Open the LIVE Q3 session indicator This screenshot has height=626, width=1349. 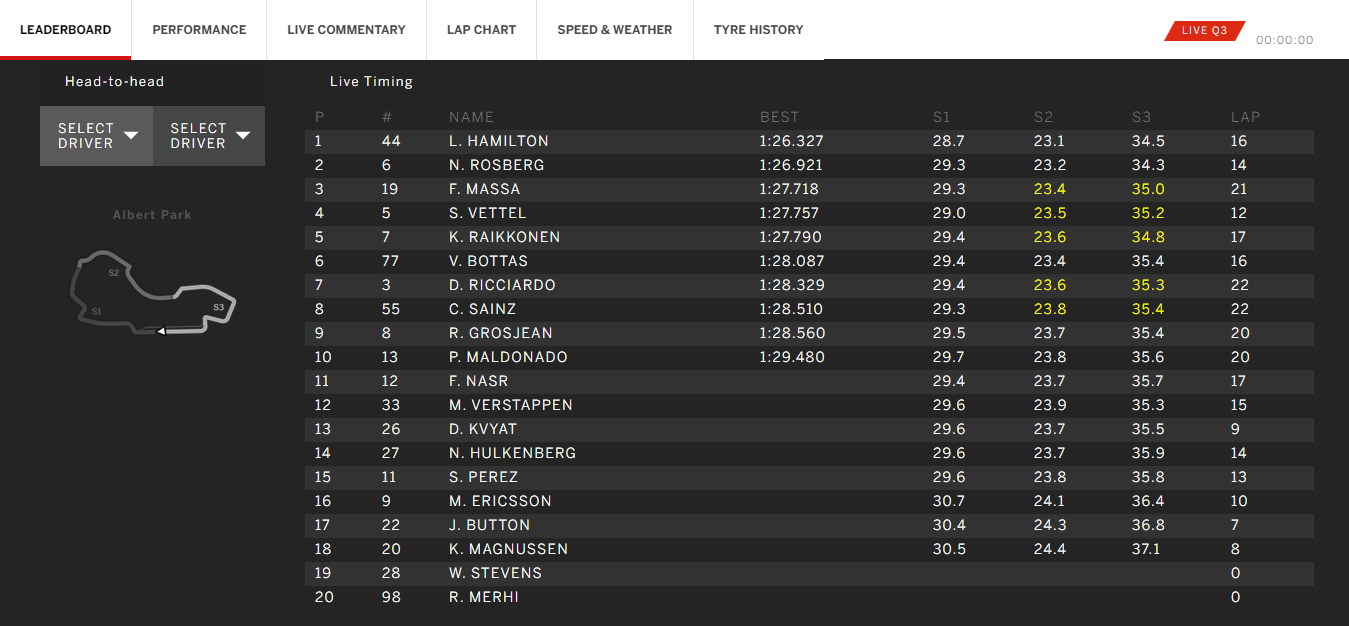click(x=1203, y=30)
